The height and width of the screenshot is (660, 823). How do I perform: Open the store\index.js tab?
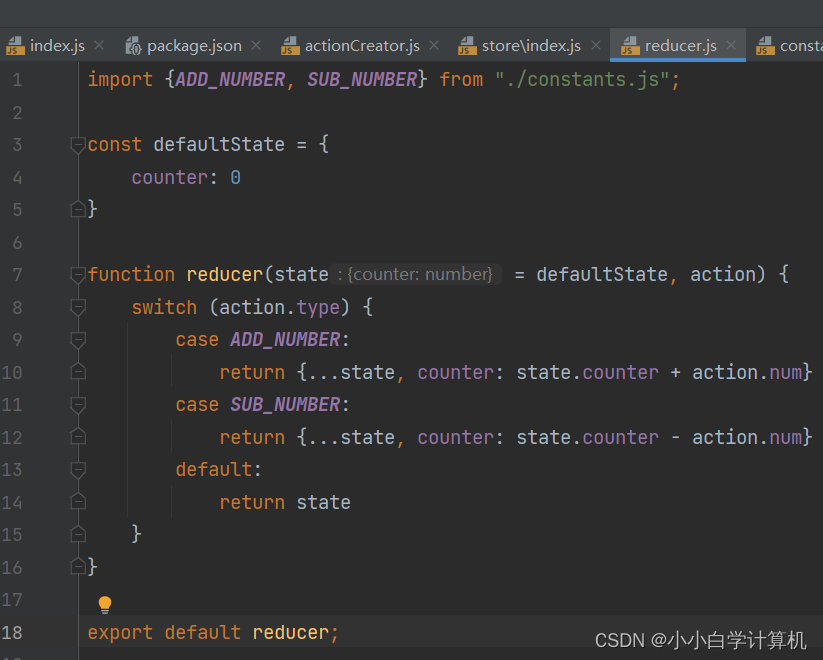[x=531, y=46]
